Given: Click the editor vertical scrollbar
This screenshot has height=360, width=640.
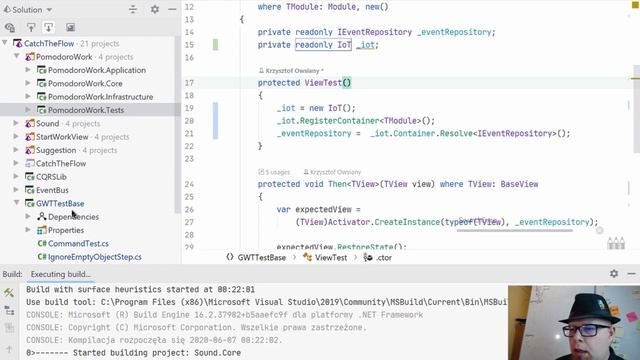Looking at the screenshot, I should coord(637,109).
